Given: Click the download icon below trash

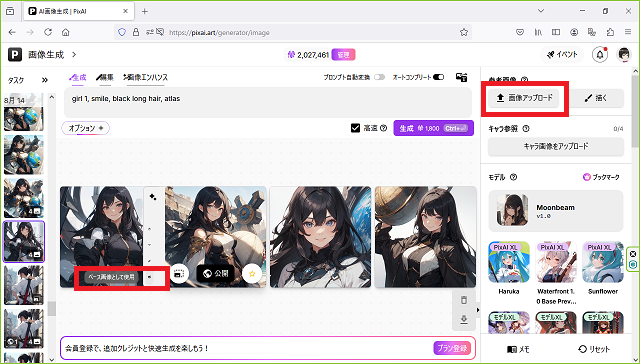Looking at the screenshot, I should pyautogui.click(x=464, y=320).
